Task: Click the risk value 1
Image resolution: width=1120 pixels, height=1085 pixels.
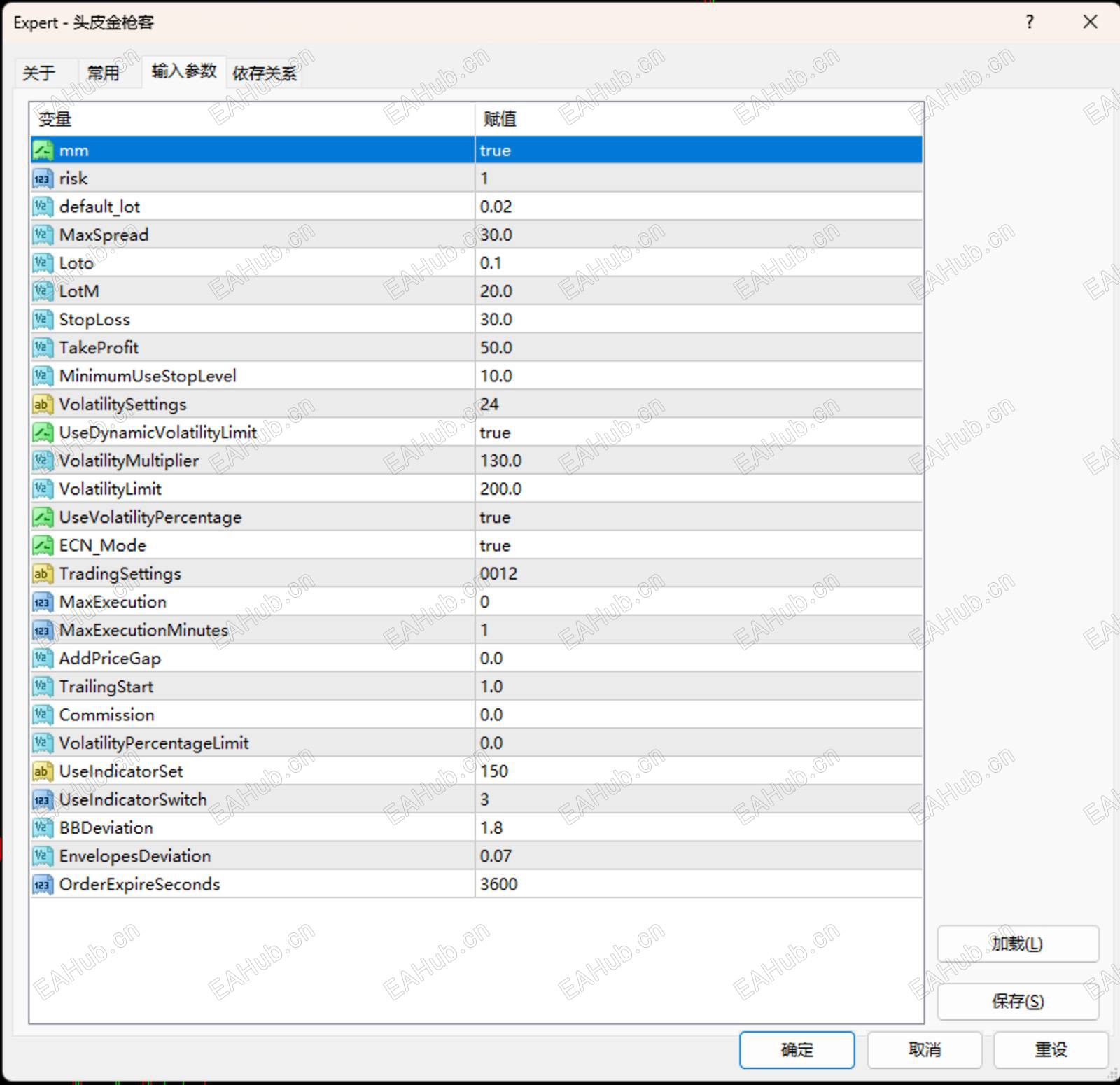Action: (484, 178)
